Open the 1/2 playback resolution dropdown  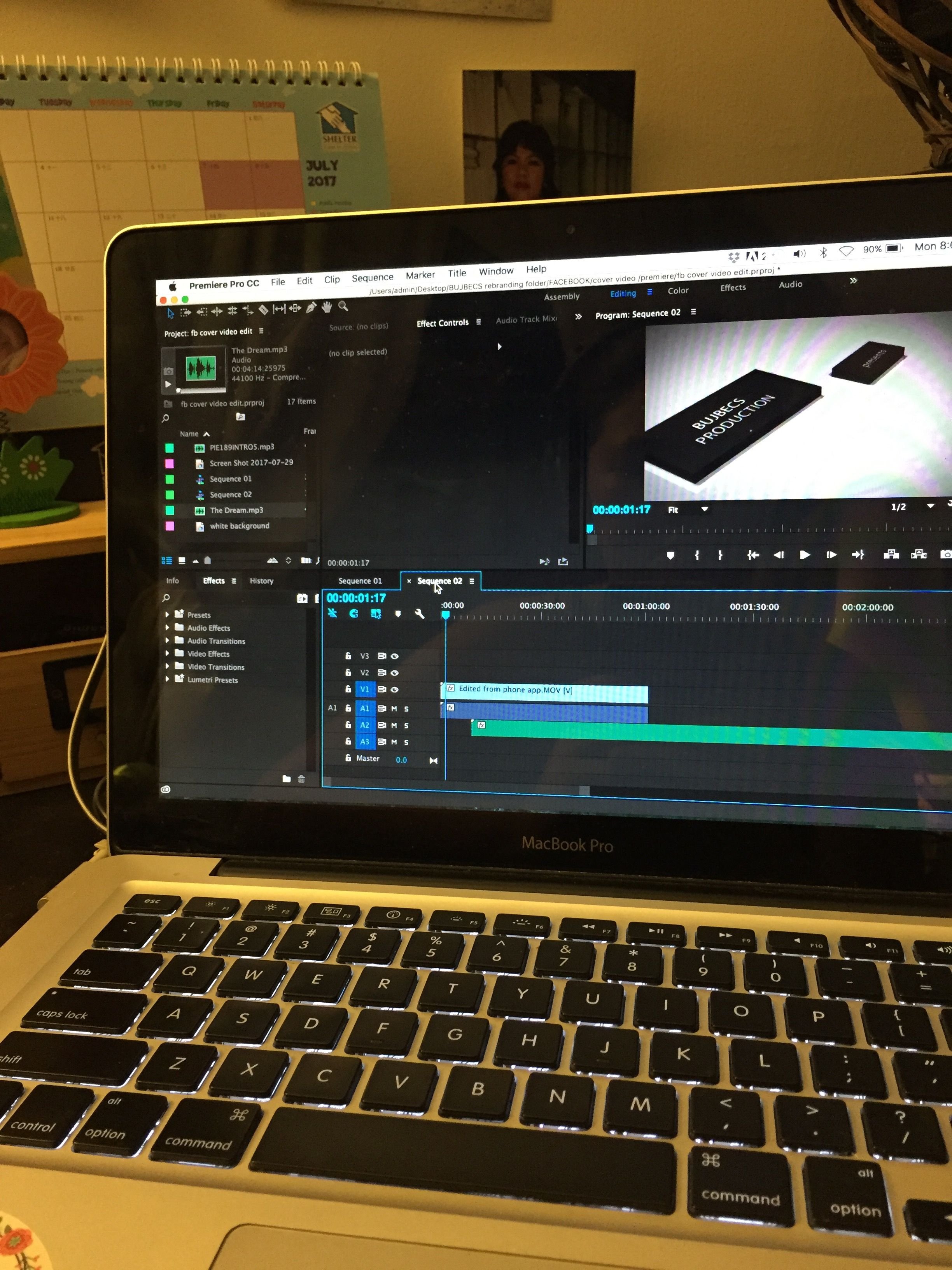pos(912,506)
